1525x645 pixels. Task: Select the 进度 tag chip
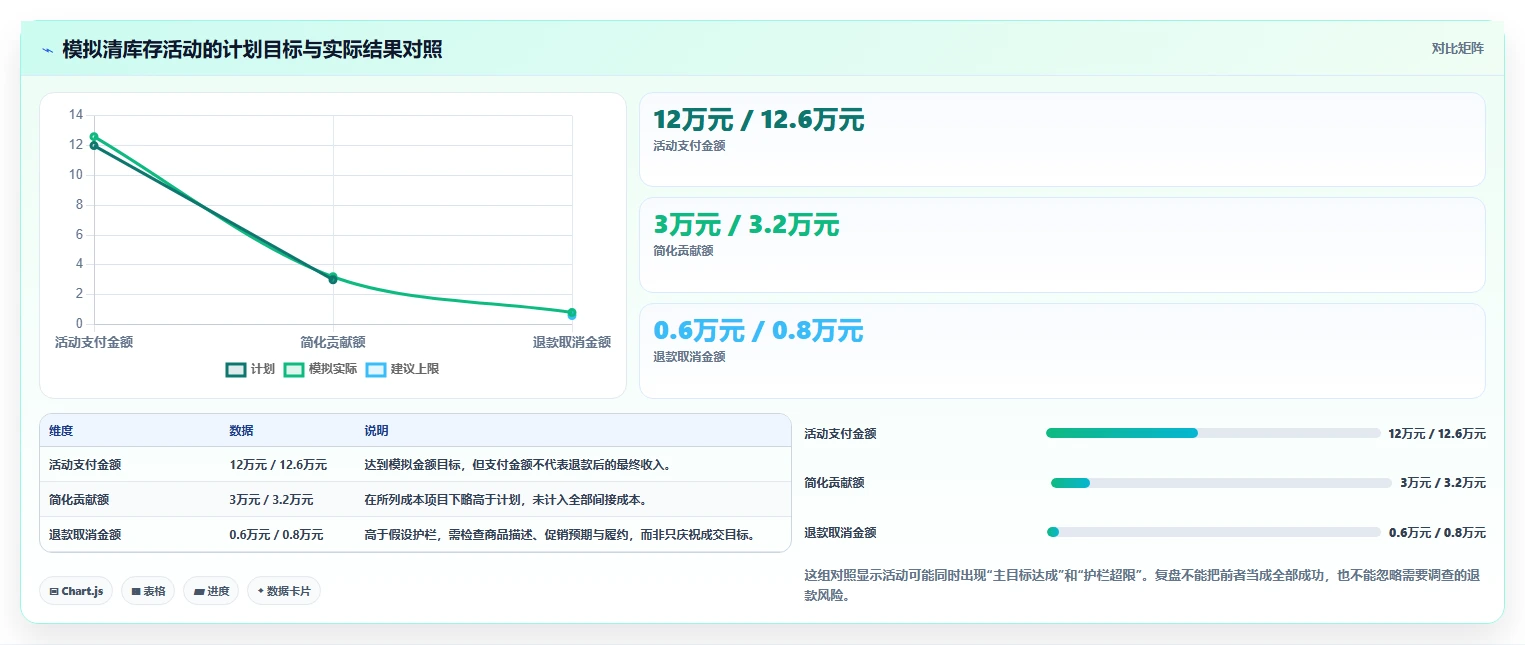pyautogui.click(x=211, y=591)
